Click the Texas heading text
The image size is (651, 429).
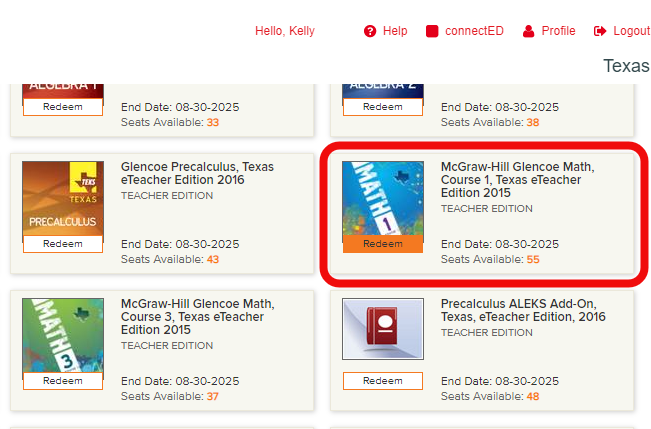[627, 66]
